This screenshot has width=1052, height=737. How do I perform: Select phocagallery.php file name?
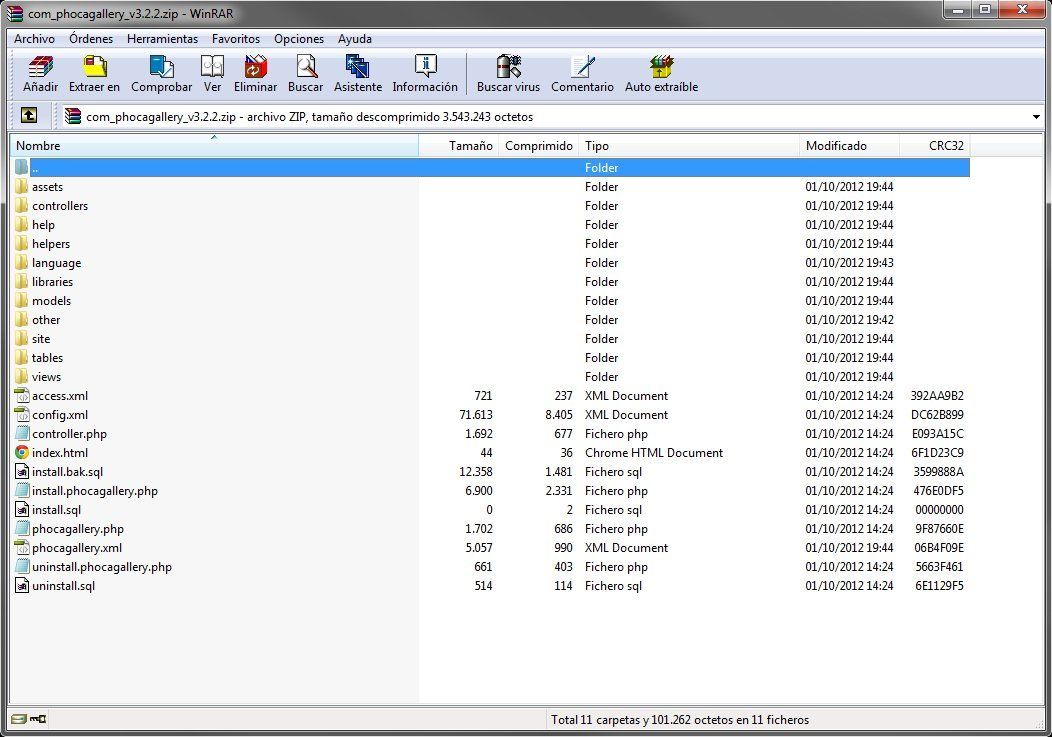(x=78, y=529)
